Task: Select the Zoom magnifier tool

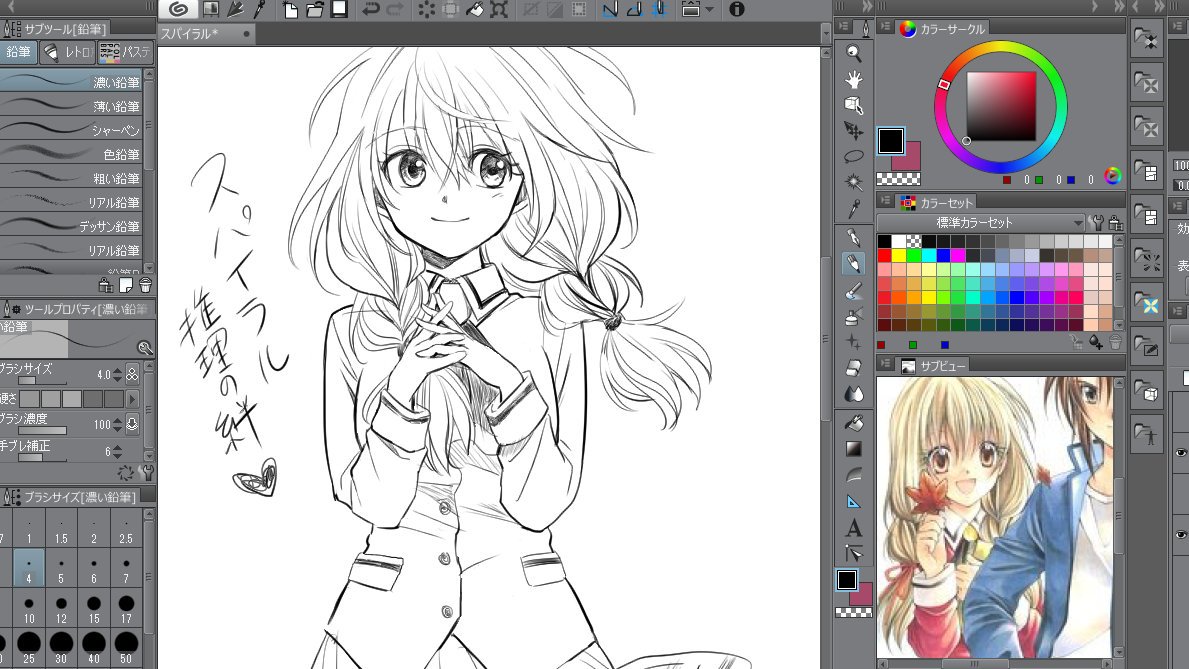Action: [854, 53]
